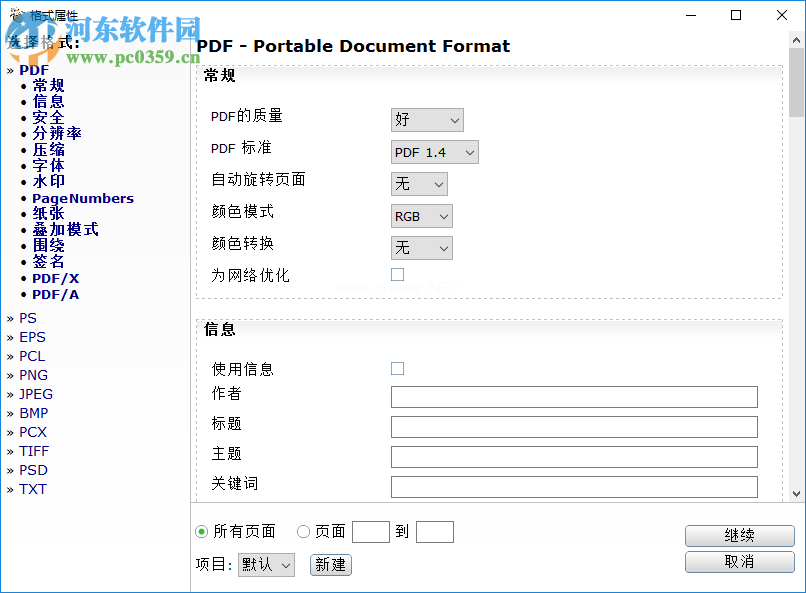This screenshot has width=806, height=593.
Task: Select the TIFF output format
Action: (33, 451)
